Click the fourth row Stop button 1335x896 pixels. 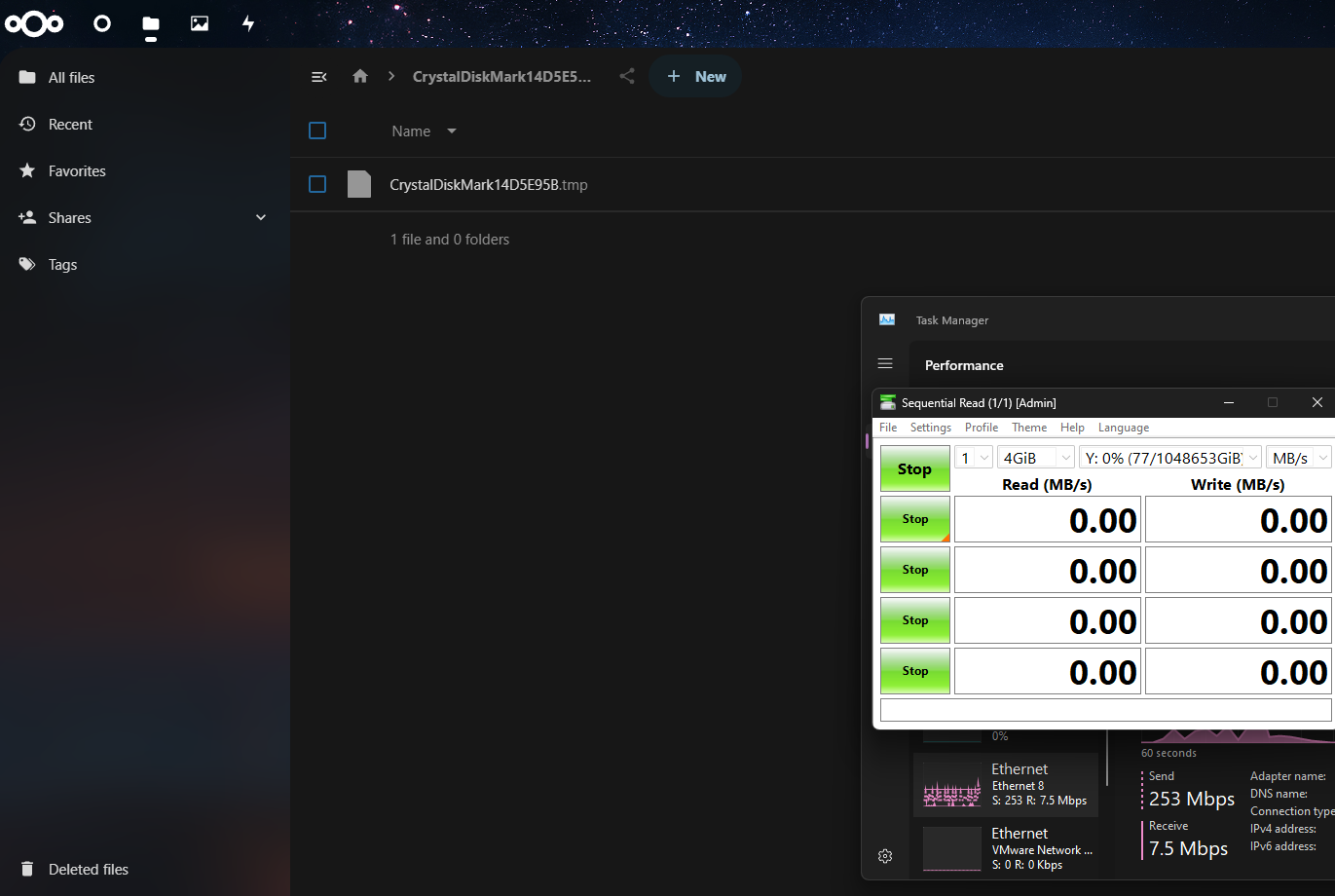(915, 671)
